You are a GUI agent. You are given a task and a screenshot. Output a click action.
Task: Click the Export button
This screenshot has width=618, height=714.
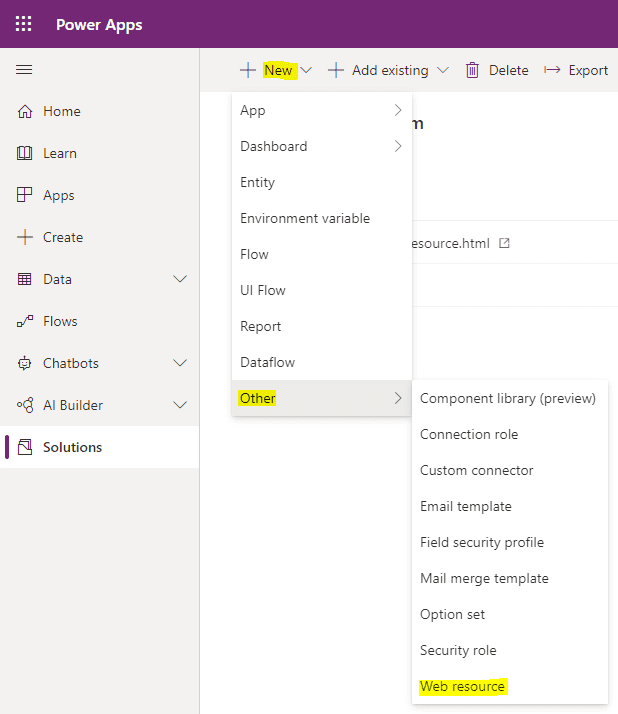click(576, 70)
